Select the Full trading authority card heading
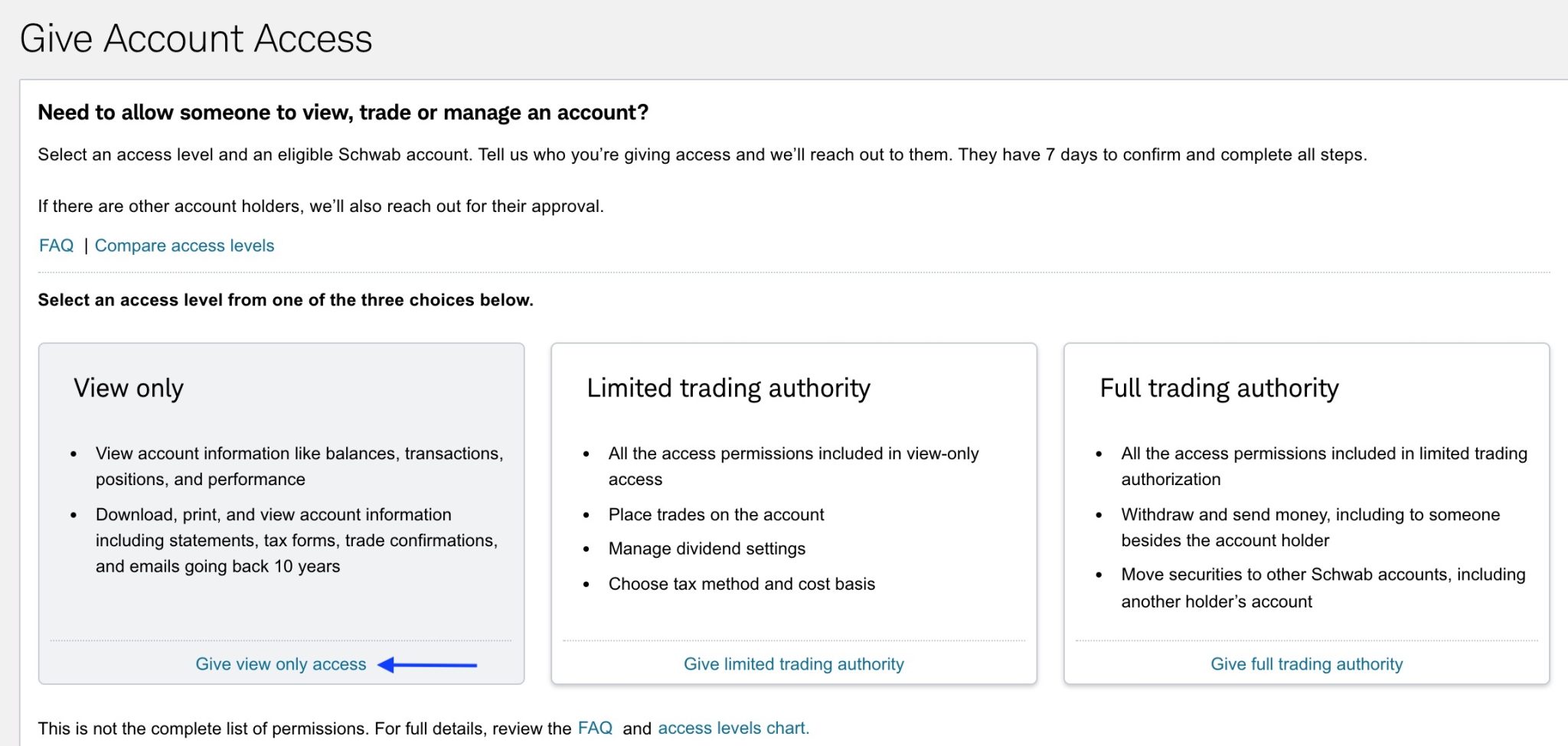The image size is (1568, 746). coord(1219,388)
